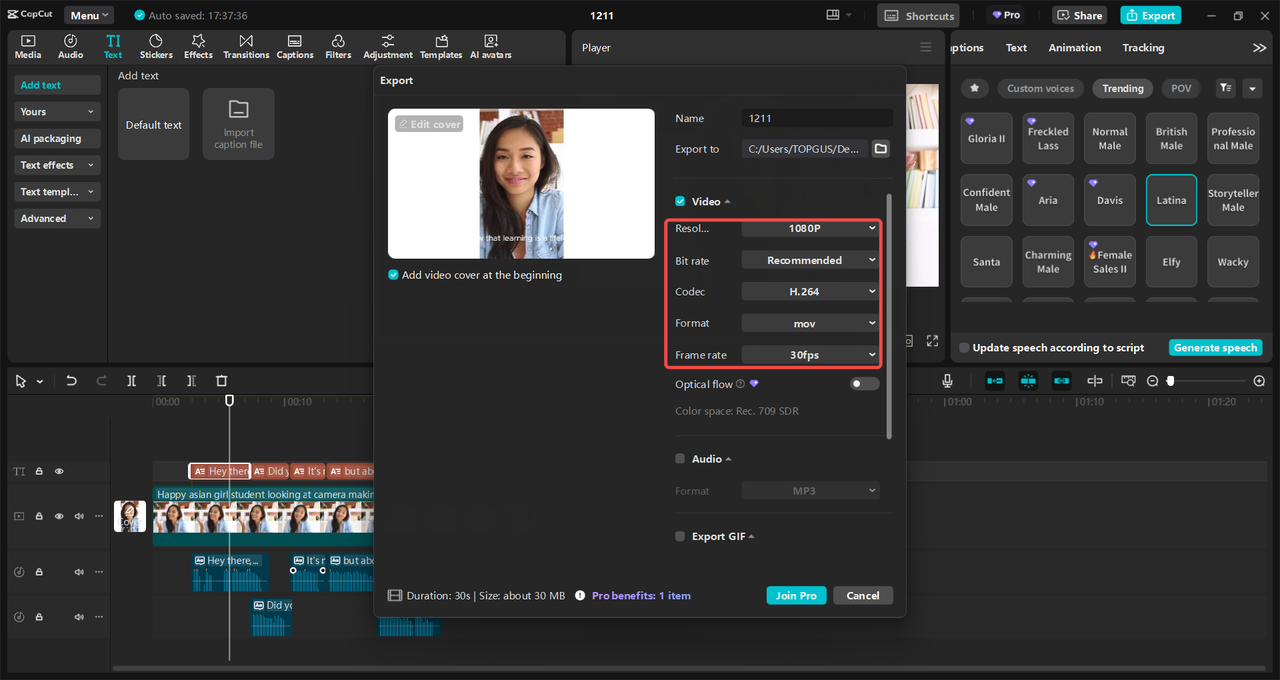Mute the main video track speaker
The image size is (1280, 680).
(79, 516)
